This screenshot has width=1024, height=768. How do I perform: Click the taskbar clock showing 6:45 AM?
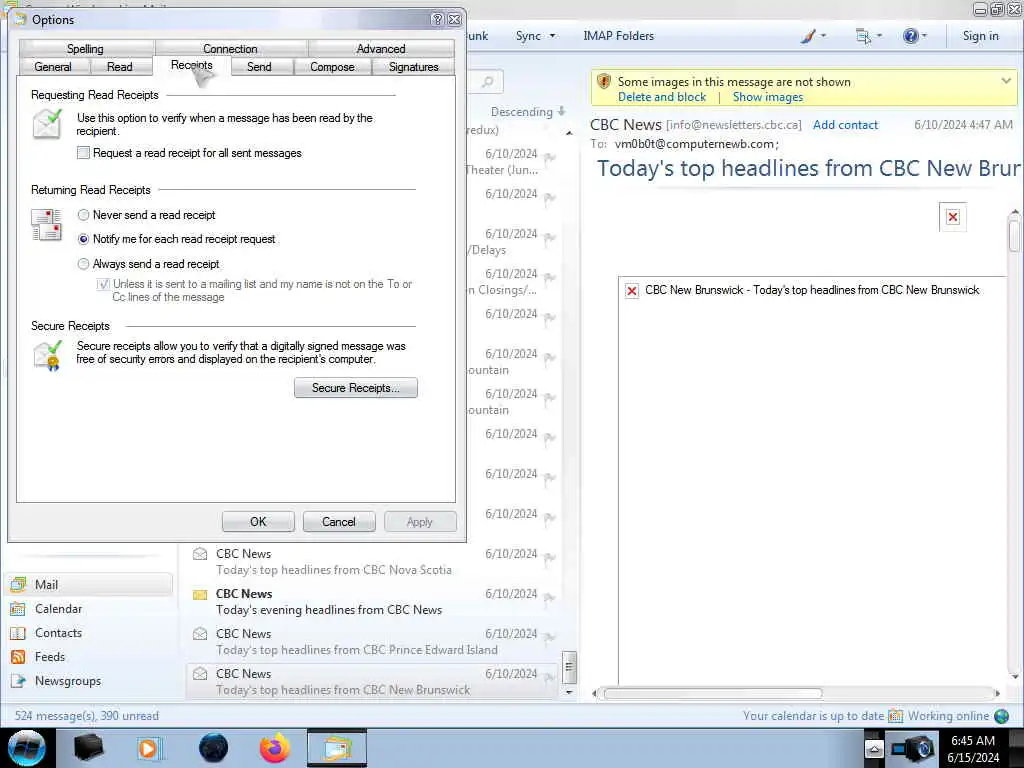[x=973, y=748]
